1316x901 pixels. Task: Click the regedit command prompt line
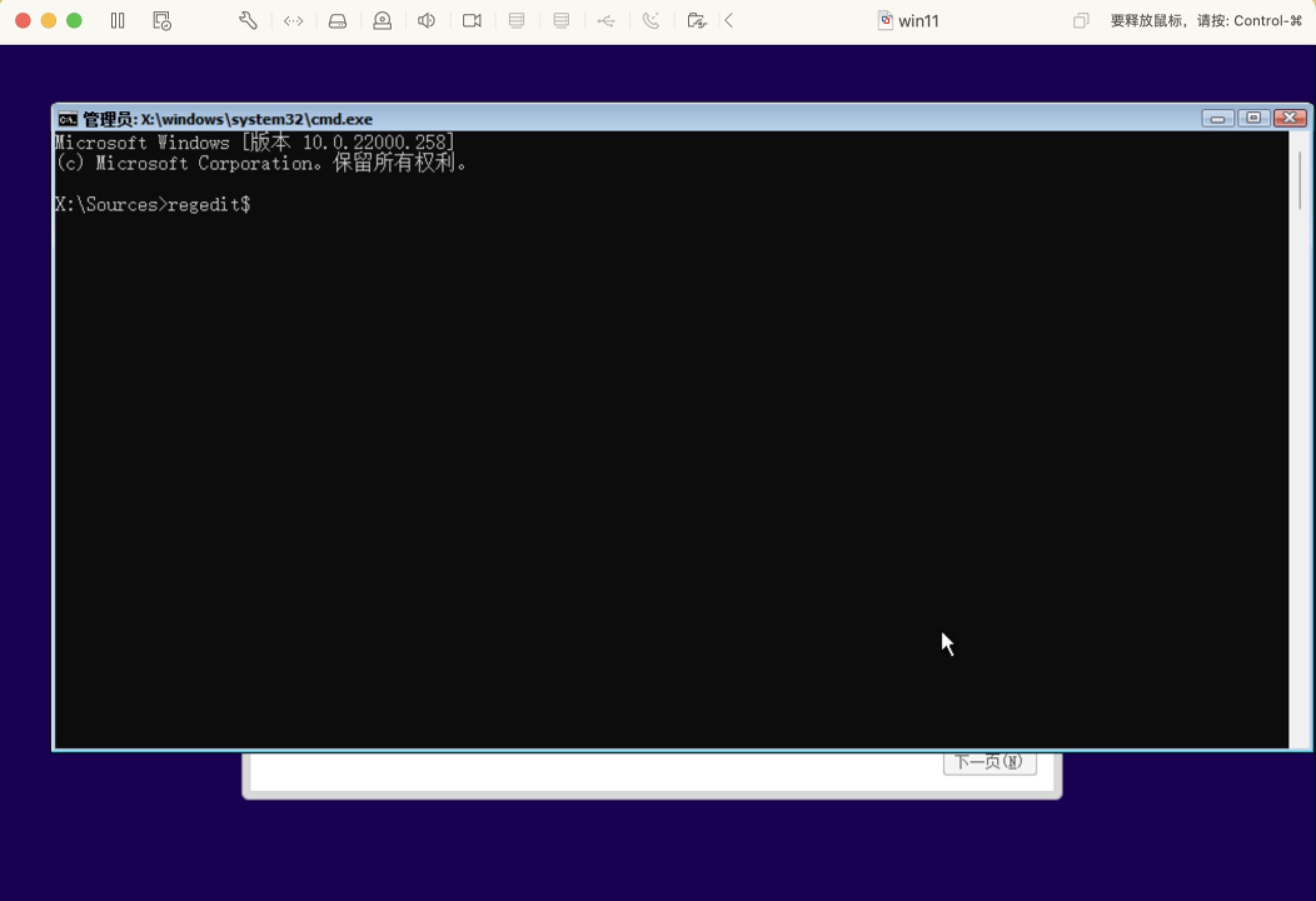coord(153,205)
